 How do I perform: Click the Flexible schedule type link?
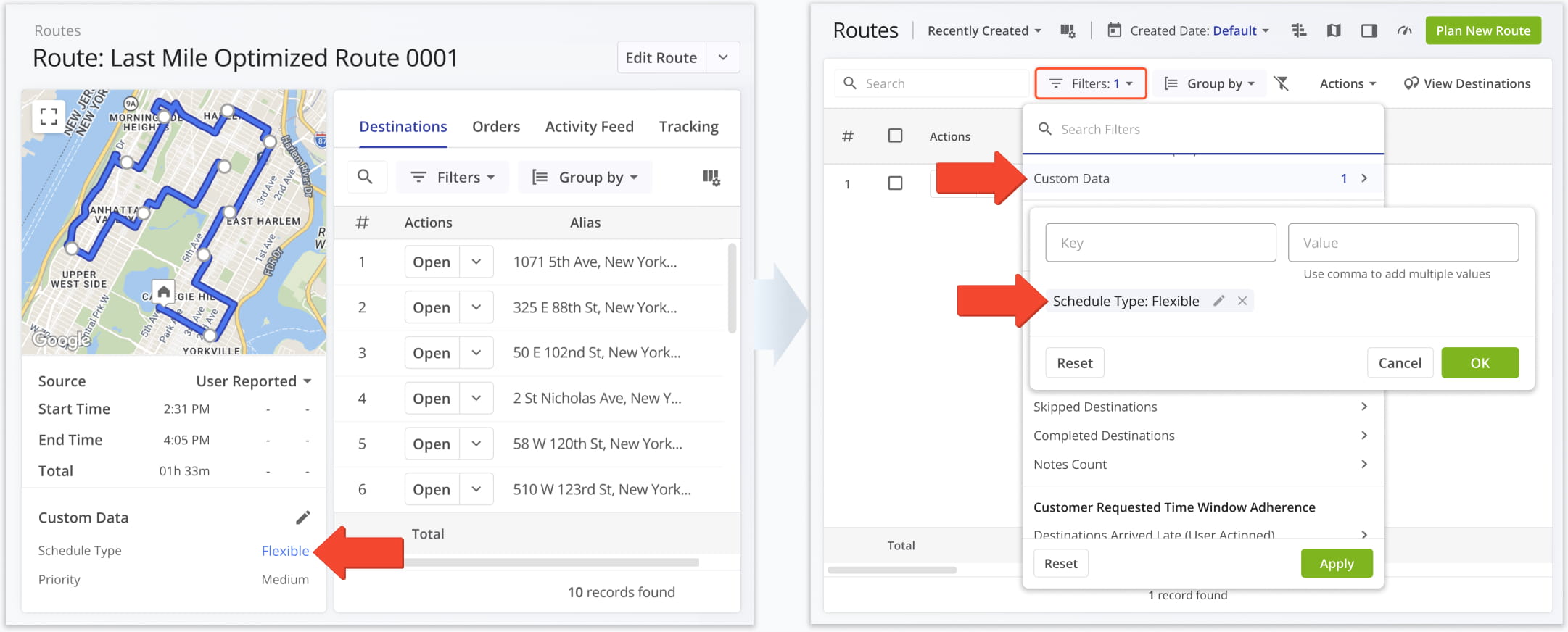pyautogui.click(x=285, y=551)
